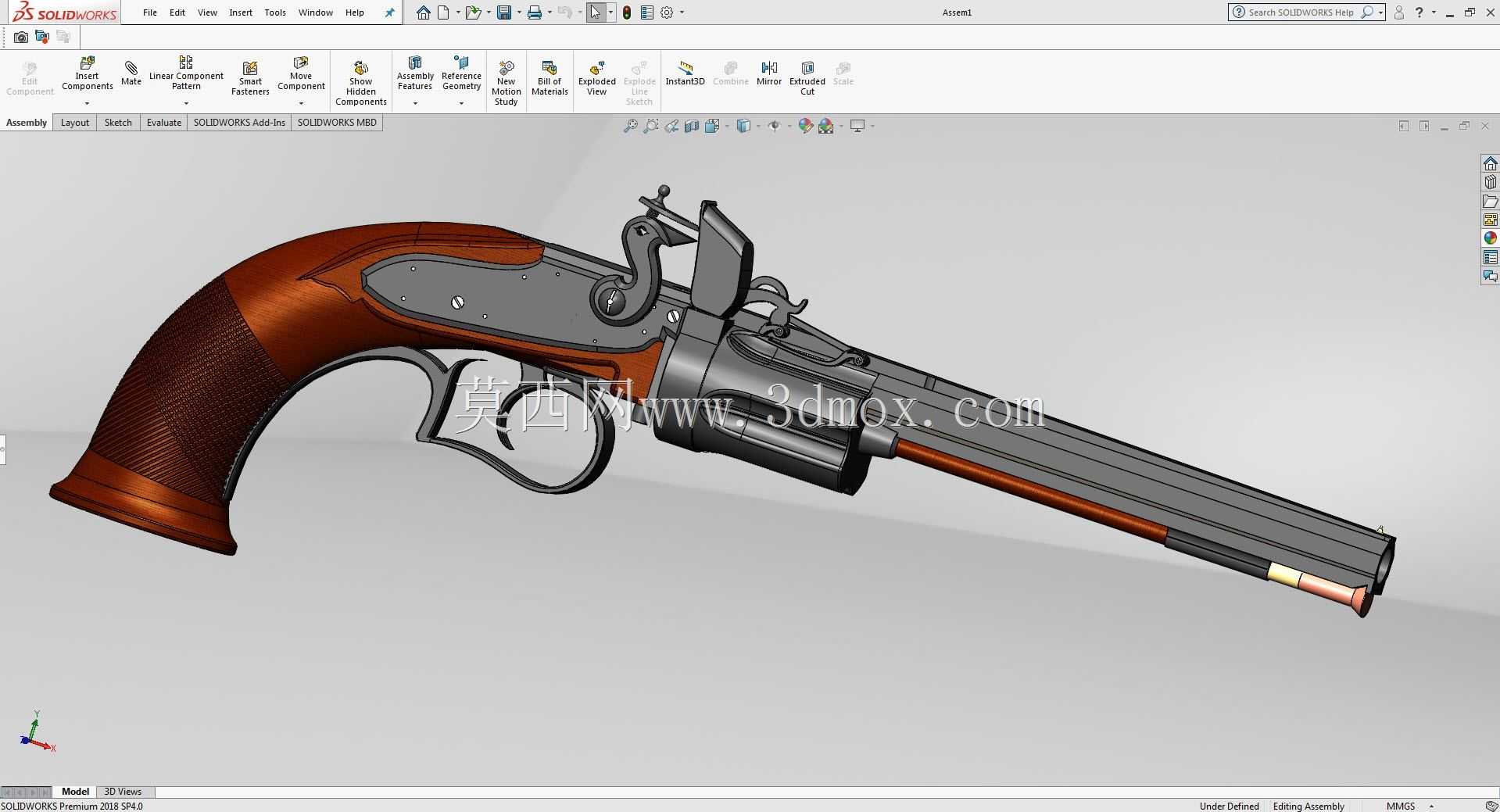Click the Mirror tool

tap(769, 73)
